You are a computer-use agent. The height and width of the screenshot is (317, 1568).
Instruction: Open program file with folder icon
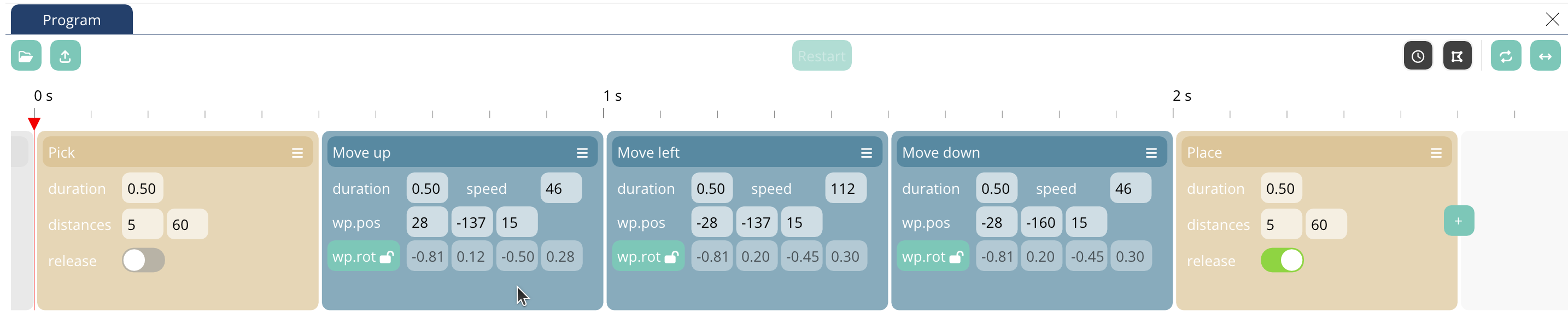coord(26,56)
